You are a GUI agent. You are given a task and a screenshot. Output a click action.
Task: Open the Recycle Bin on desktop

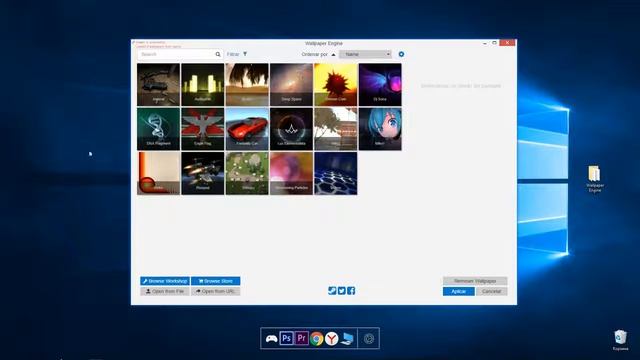tap(620, 340)
